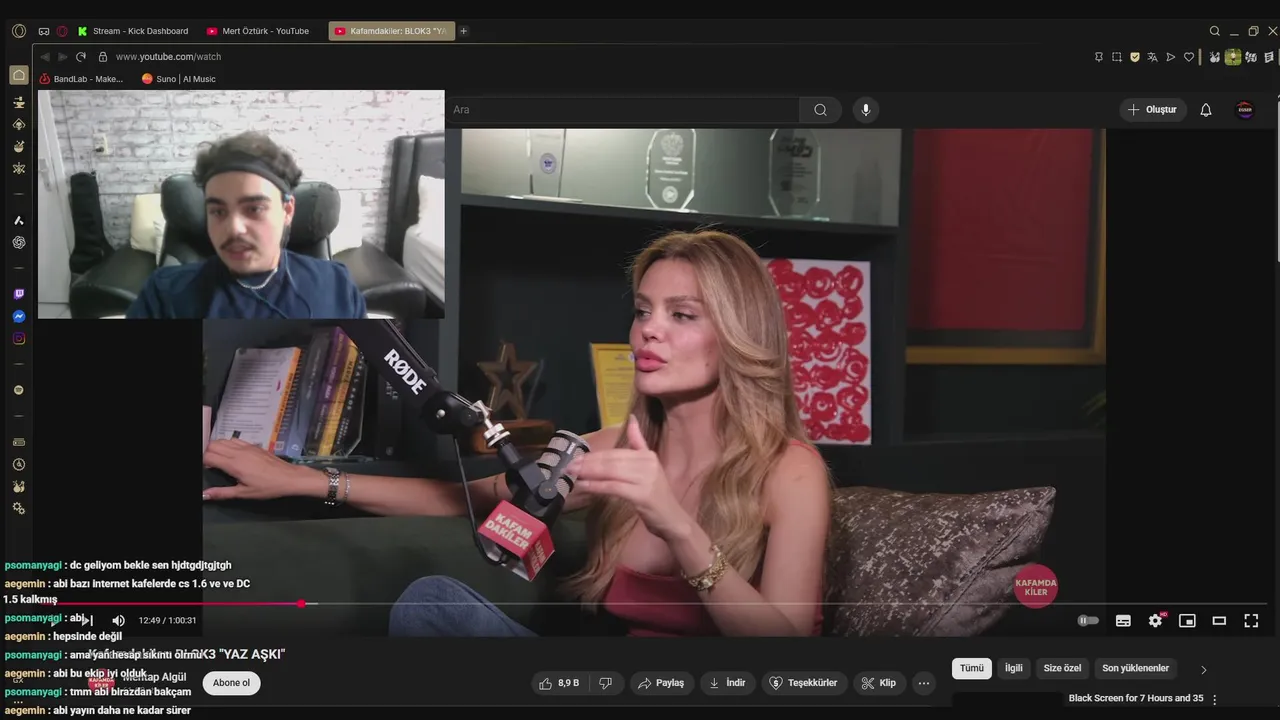Open sidebar settings gear icon

(x=18, y=508)
